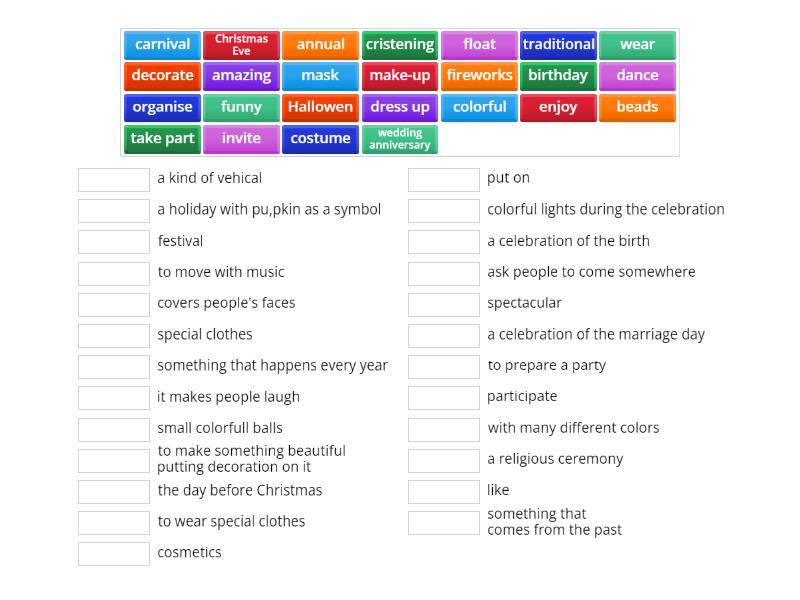800x600 pixels.
Task: Select the answer box next to 'put on'
Action: click(x=444, y=179)
